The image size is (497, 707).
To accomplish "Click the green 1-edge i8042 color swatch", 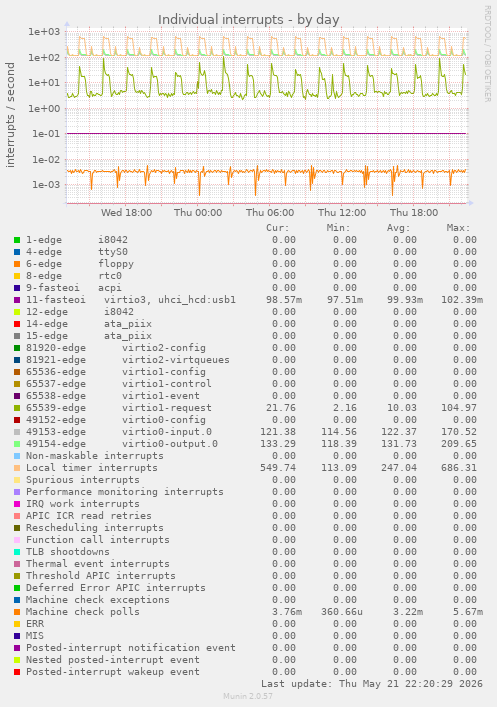I will tap(17, 240).
